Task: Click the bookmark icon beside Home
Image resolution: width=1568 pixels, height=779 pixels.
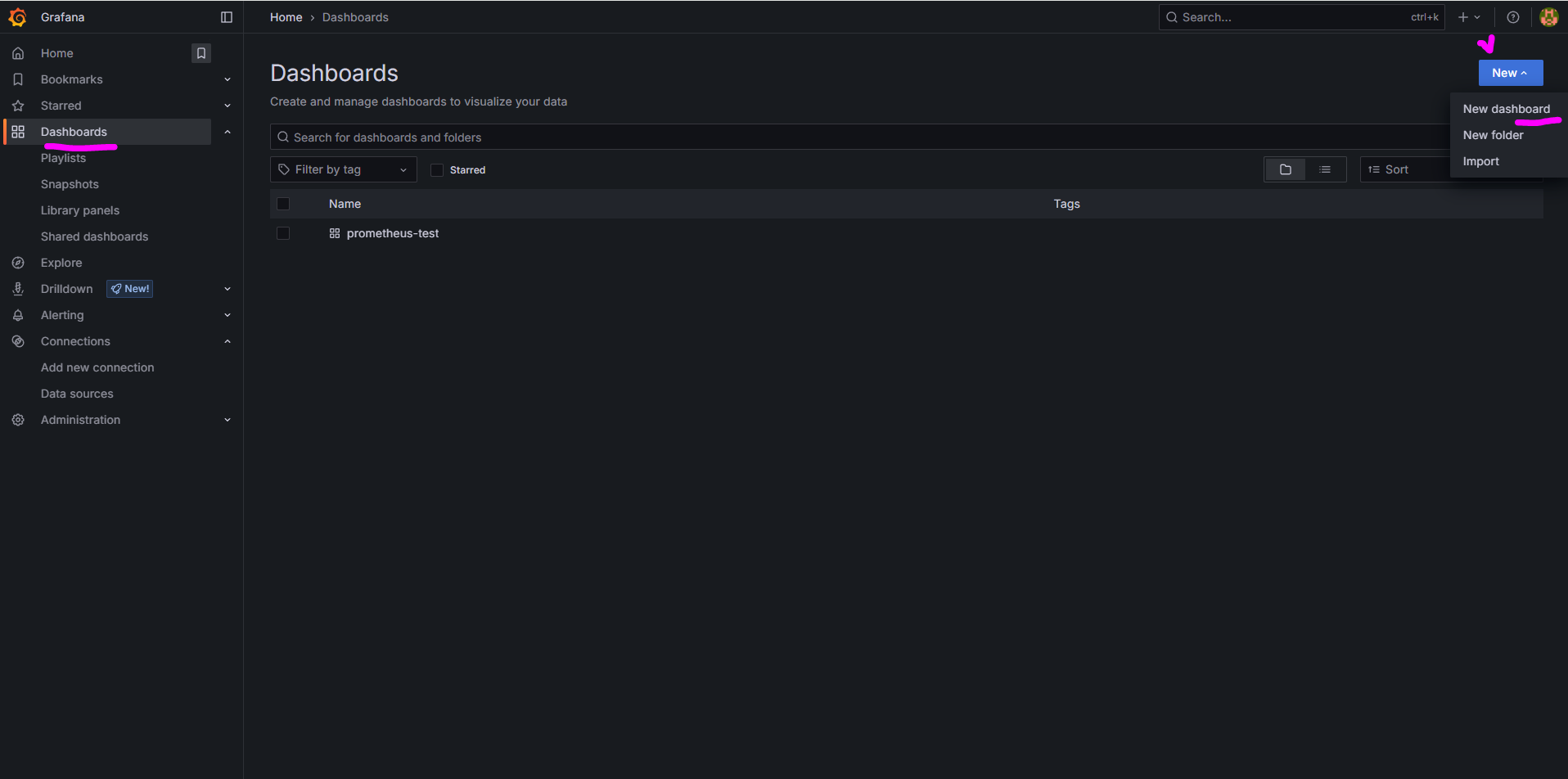Action: tap(201, 53)
